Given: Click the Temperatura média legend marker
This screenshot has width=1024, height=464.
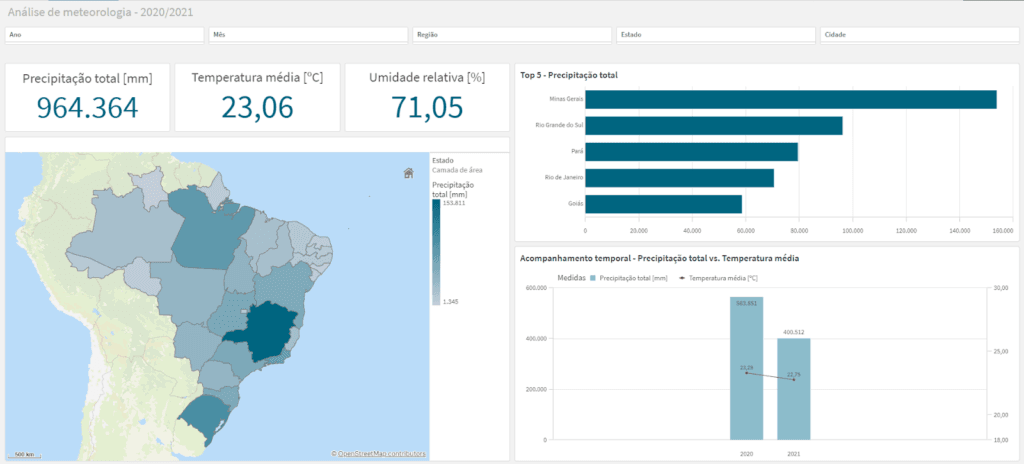Looking at the screenshot, I should tap(683, 277).
